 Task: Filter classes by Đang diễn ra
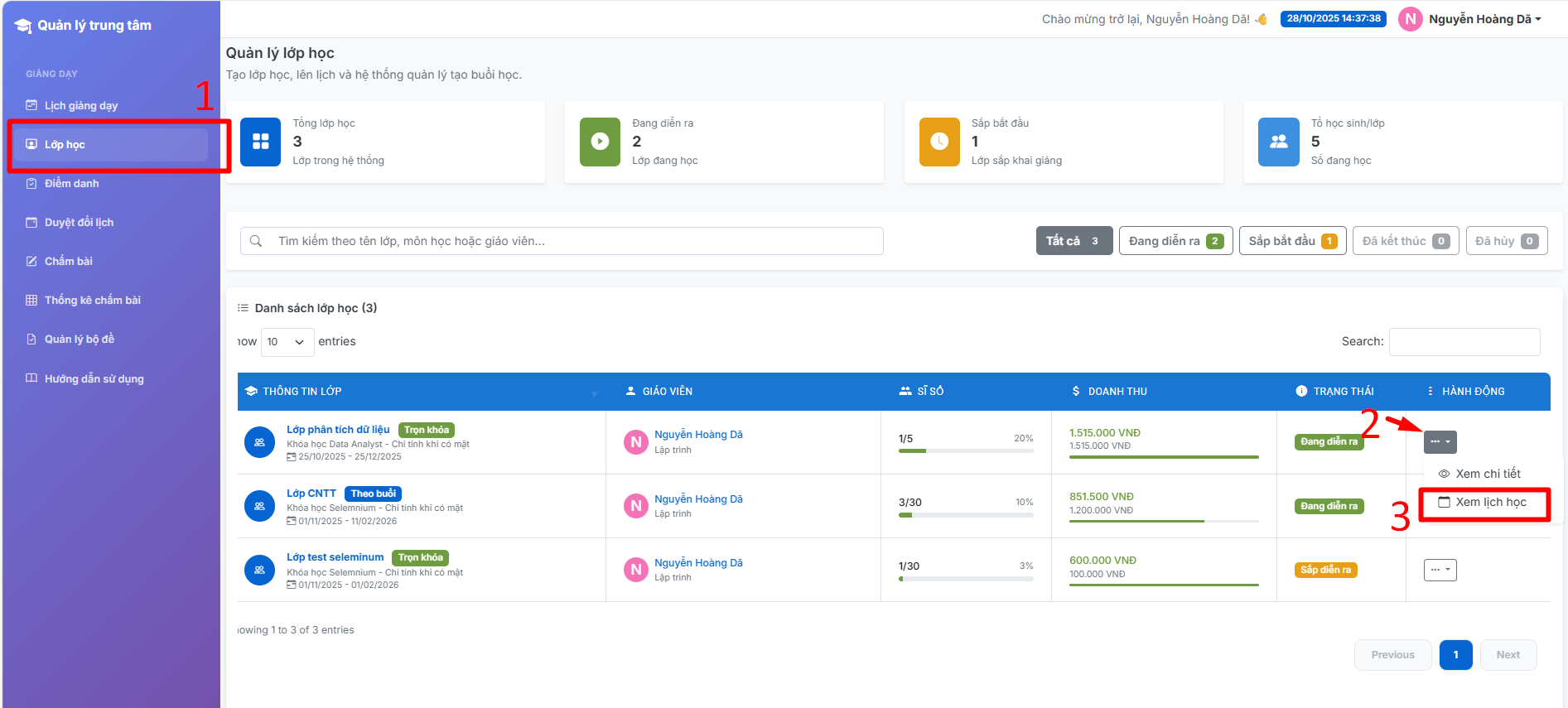click(x=1175, y=241)
